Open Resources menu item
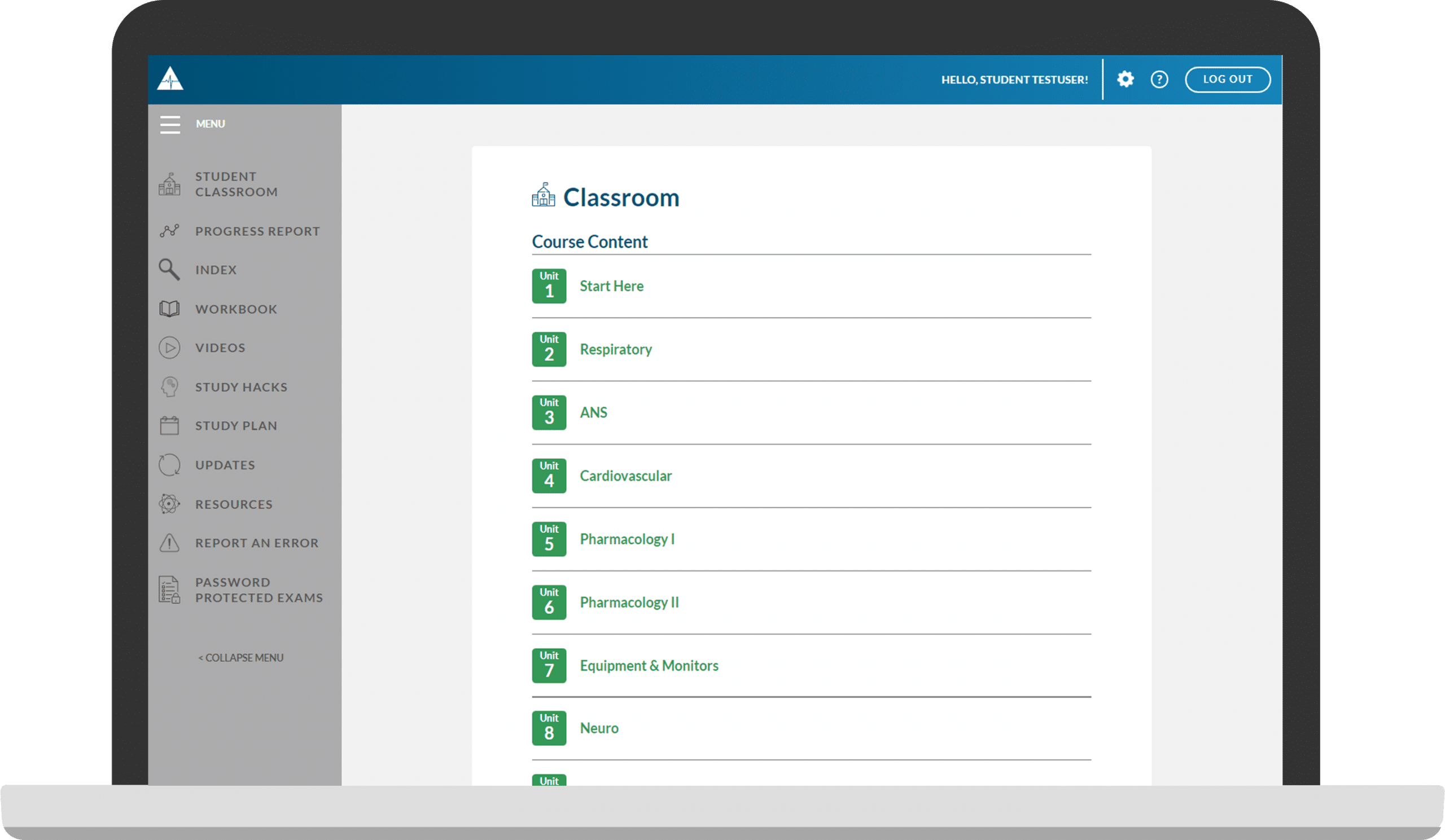Image resolution: width=1445 pixels, height=840 pixels. (x=234, y=504)
